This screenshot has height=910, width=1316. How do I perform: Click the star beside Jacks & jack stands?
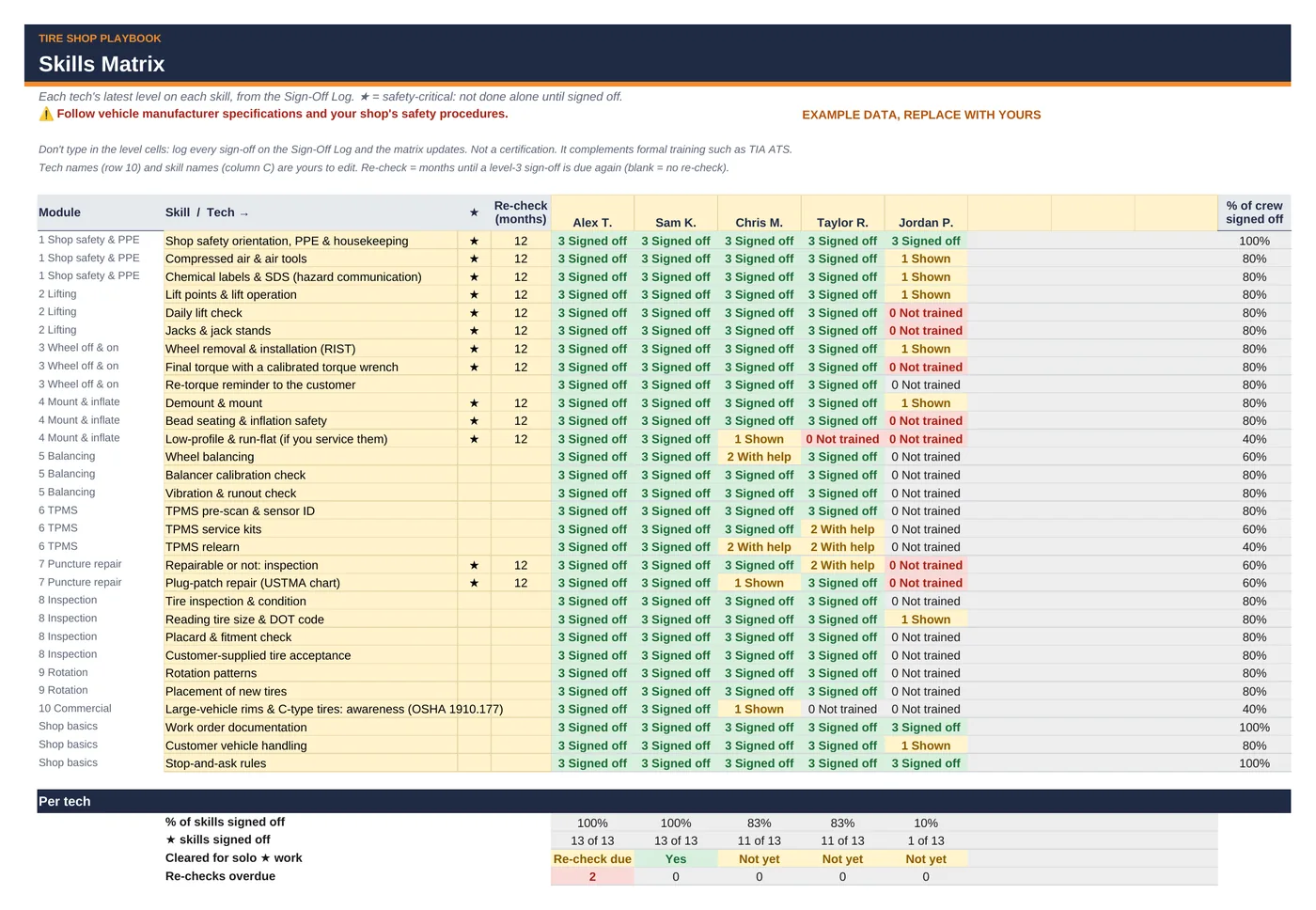pos(474,331)
